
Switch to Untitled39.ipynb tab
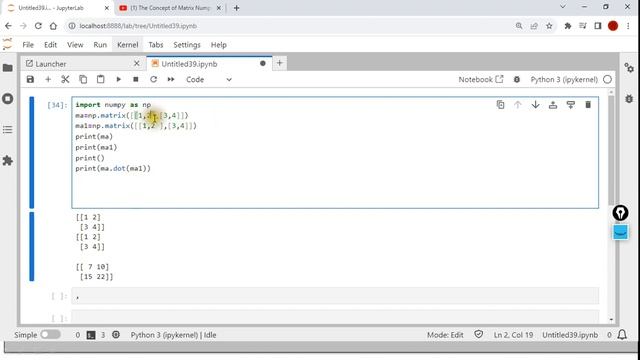(209, 64)
